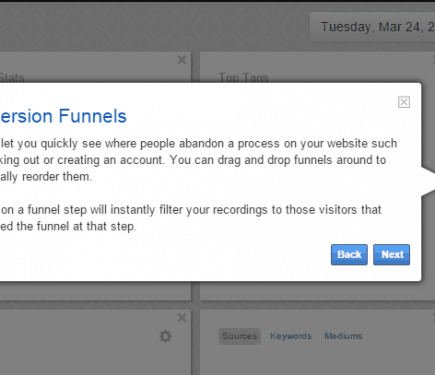Viewport: 435px width, 375px height.
Task: Switch to the Keywords tab
Action: (291, 336)
